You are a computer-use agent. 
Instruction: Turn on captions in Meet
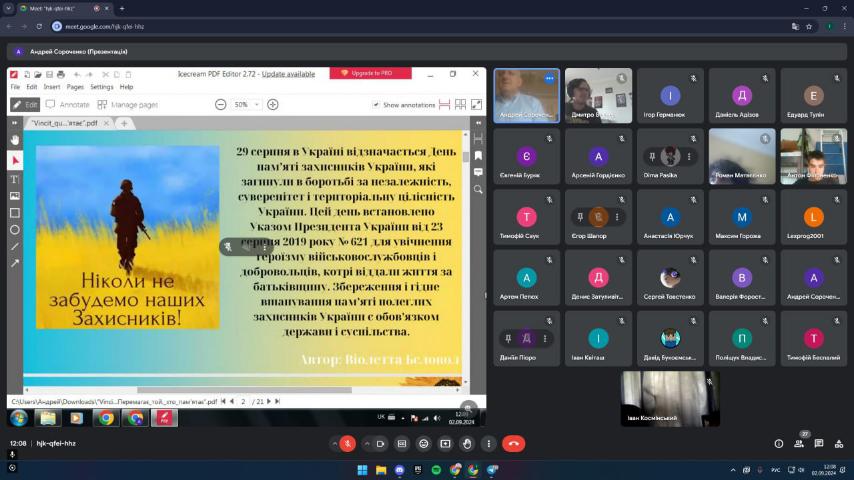pyautogui.click(x=402, y=443)
